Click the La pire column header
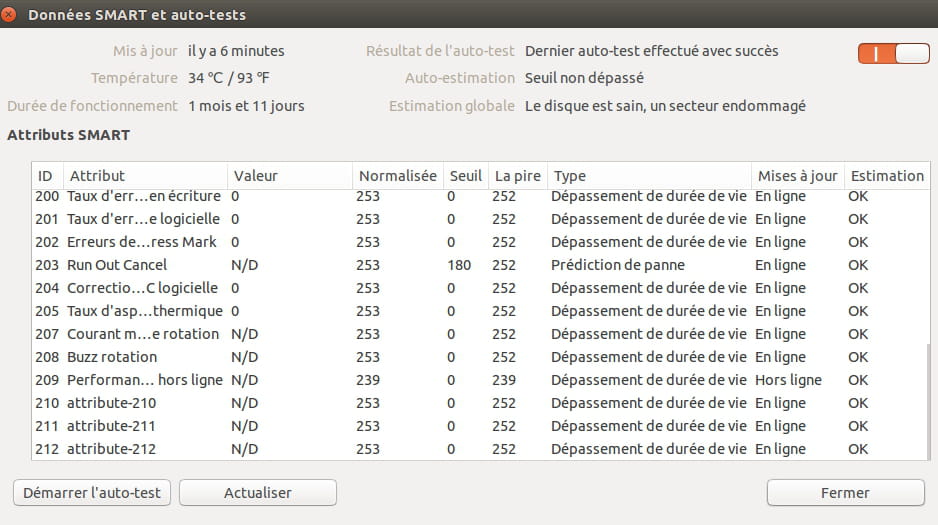The height and width of the screenshot is (525, 938). (x=518, y=176)
